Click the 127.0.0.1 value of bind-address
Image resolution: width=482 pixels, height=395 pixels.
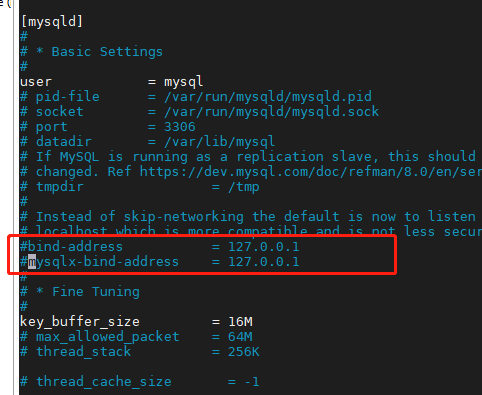coord(264,247)
